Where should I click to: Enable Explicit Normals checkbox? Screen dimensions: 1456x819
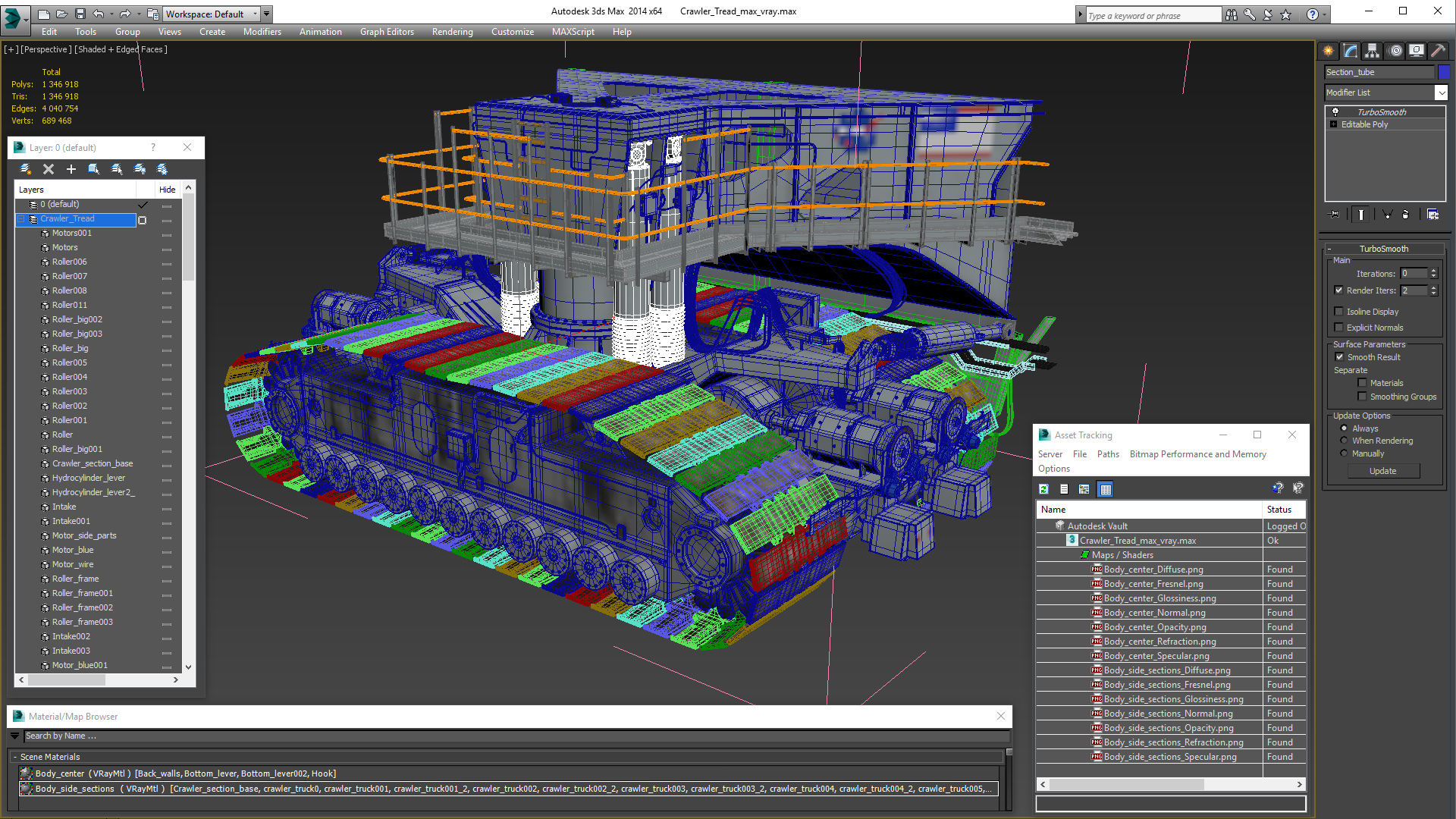(1339, 327)
